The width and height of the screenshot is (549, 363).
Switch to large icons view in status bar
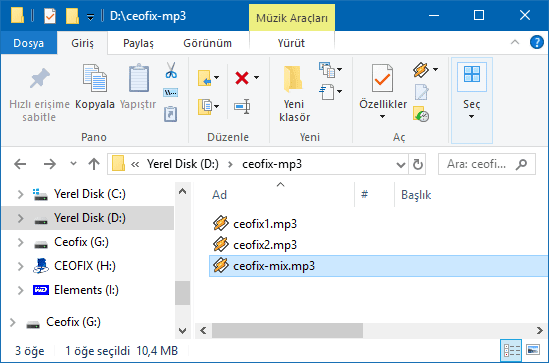click(533, 350)
